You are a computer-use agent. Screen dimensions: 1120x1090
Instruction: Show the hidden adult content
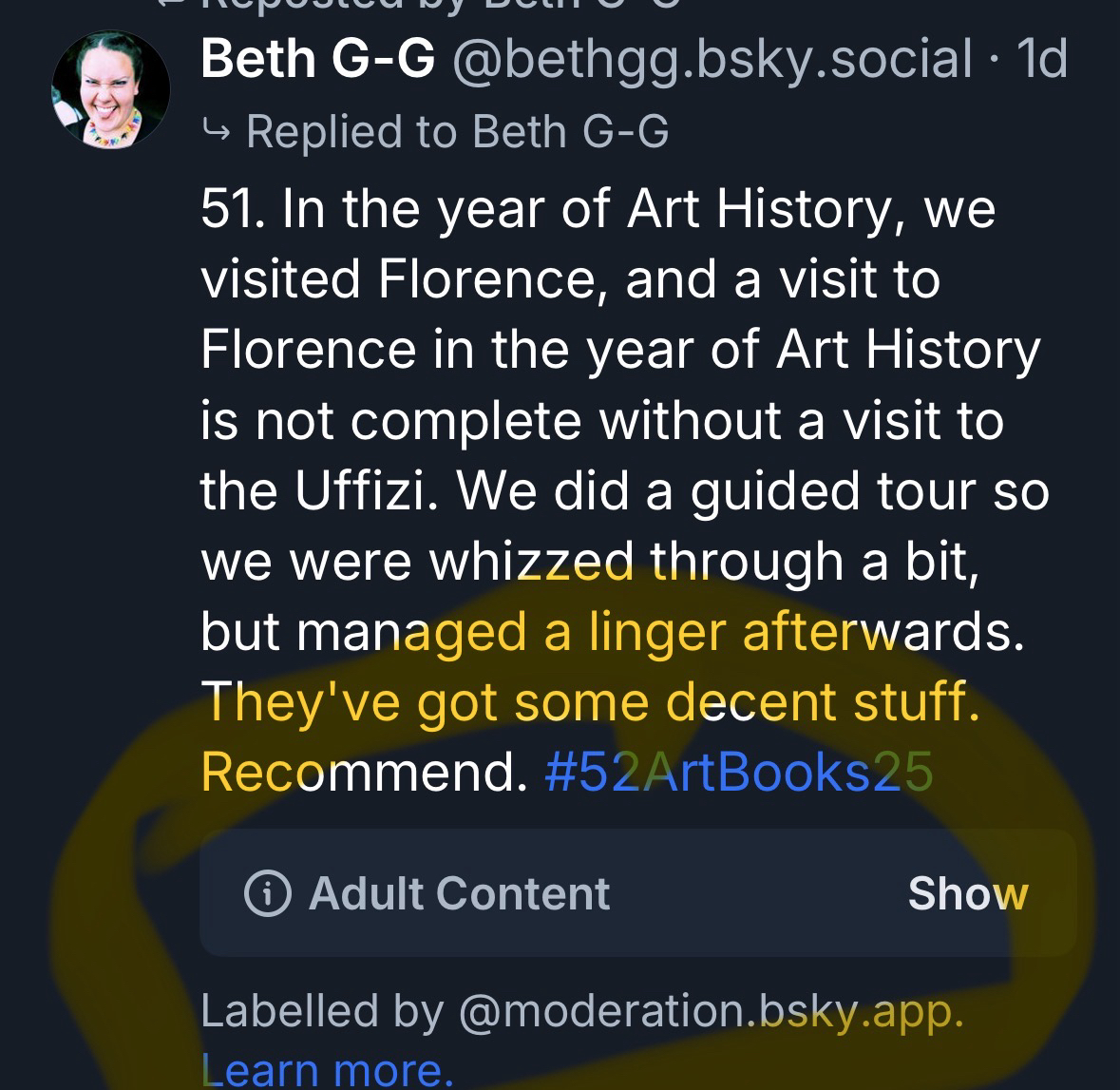point(967,893)
